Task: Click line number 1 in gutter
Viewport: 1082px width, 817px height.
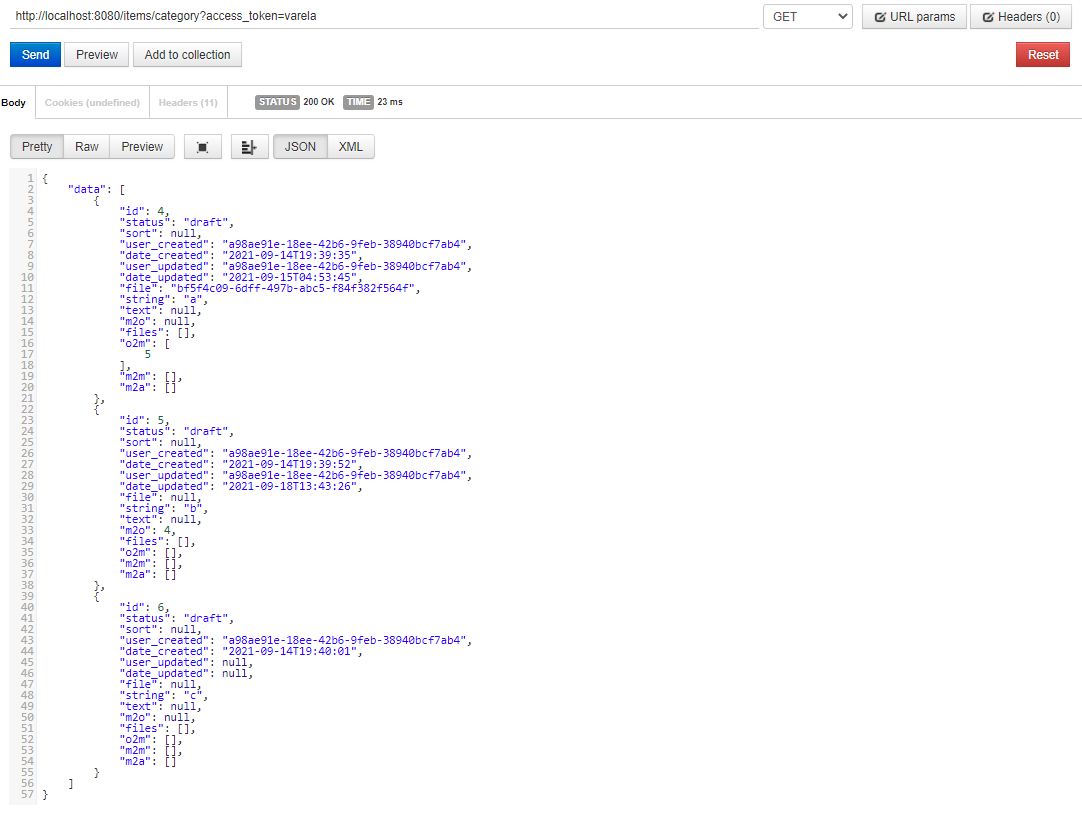Action: 30,178
